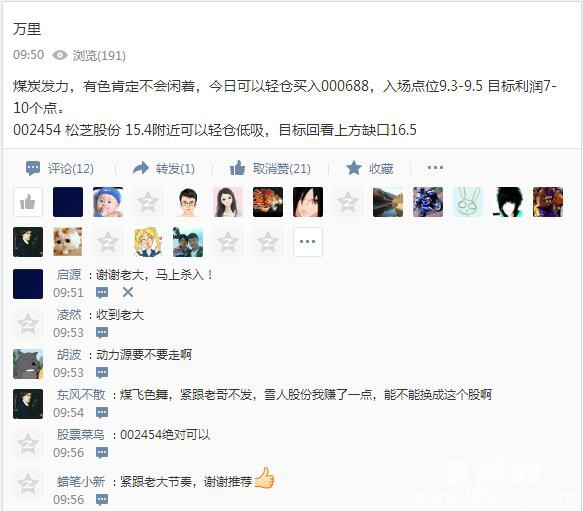Open the baby with blue hat avatar

108,202
